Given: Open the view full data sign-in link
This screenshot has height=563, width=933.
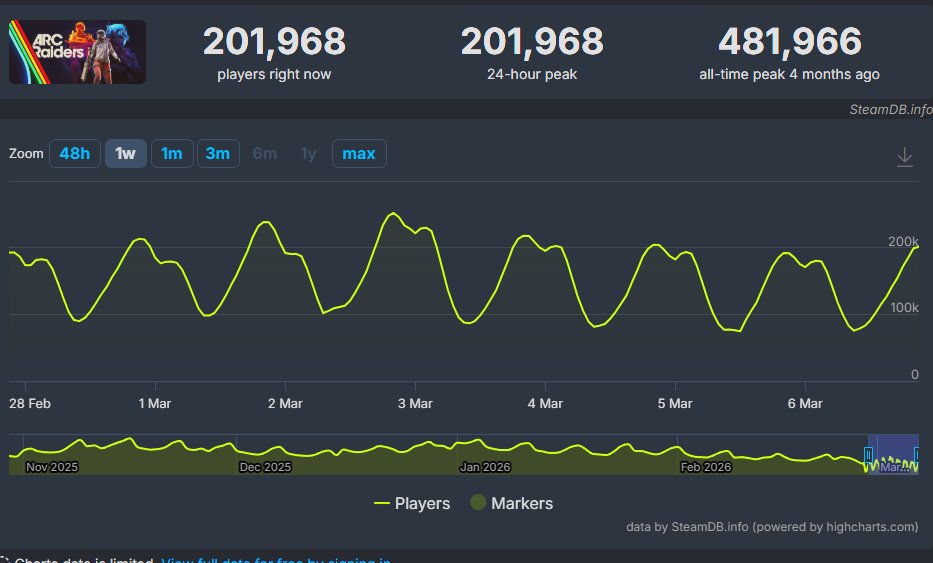Looking at the screenshot, I should [276, 559].
